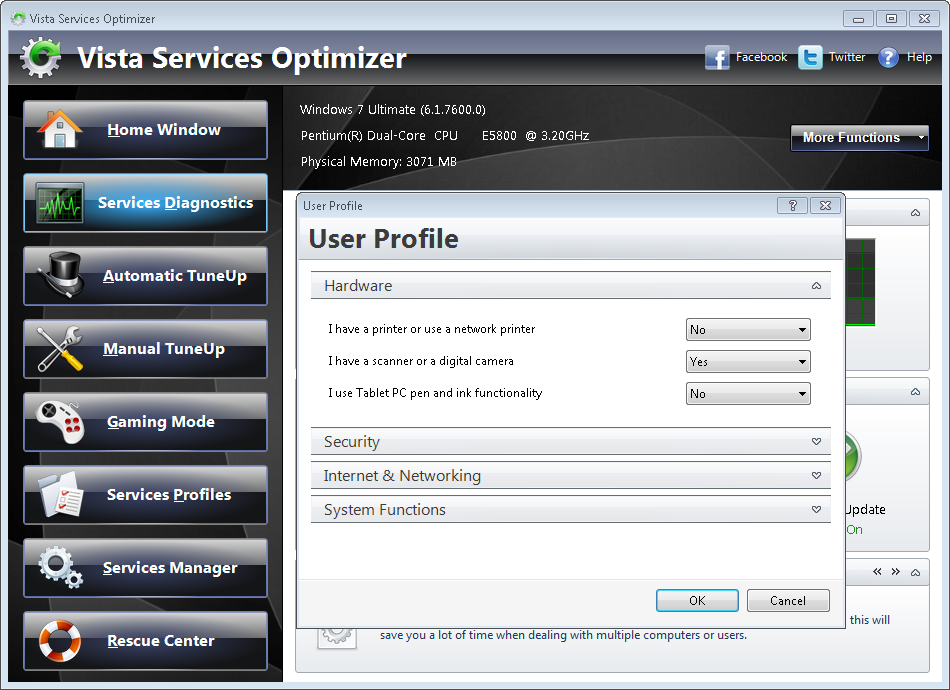Open printer or network printer dropdown

748,330
